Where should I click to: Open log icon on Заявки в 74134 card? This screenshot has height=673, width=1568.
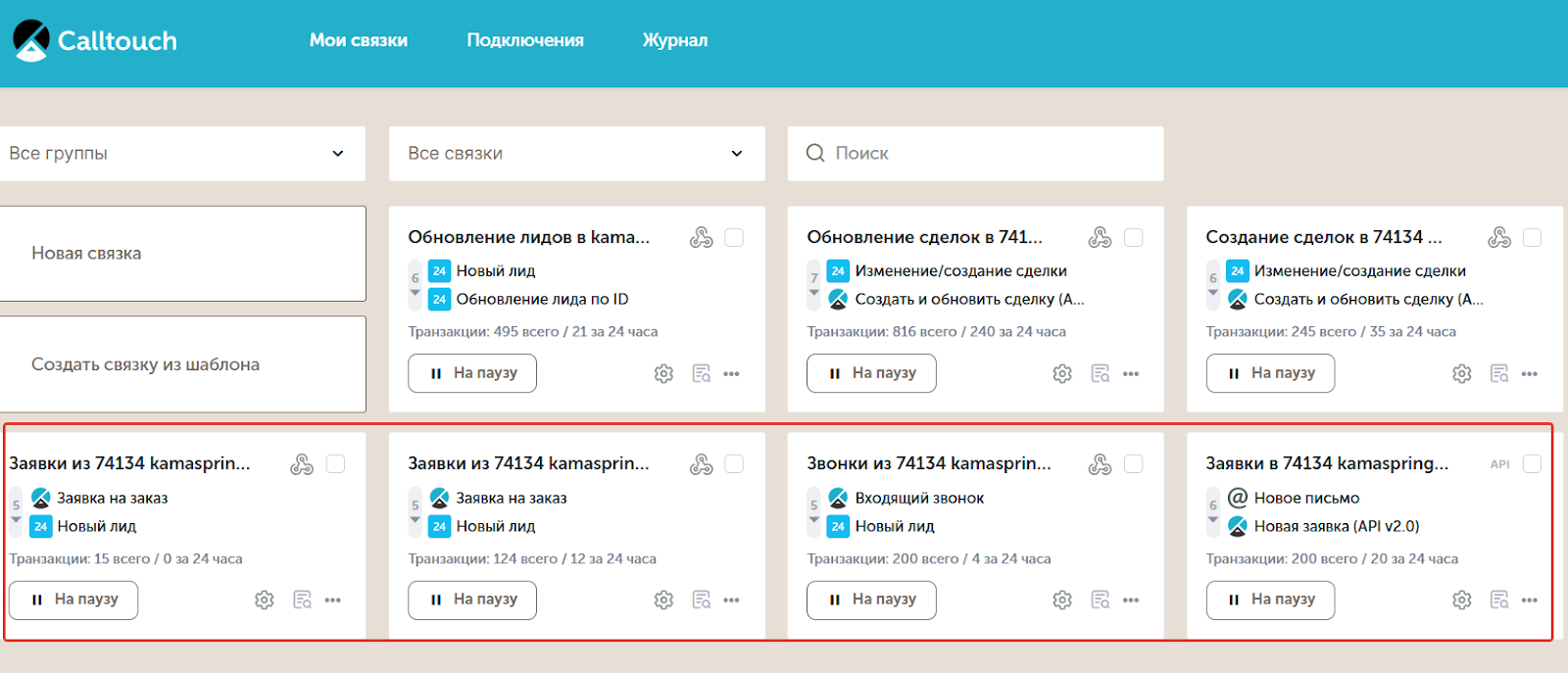pos(1498,600)
